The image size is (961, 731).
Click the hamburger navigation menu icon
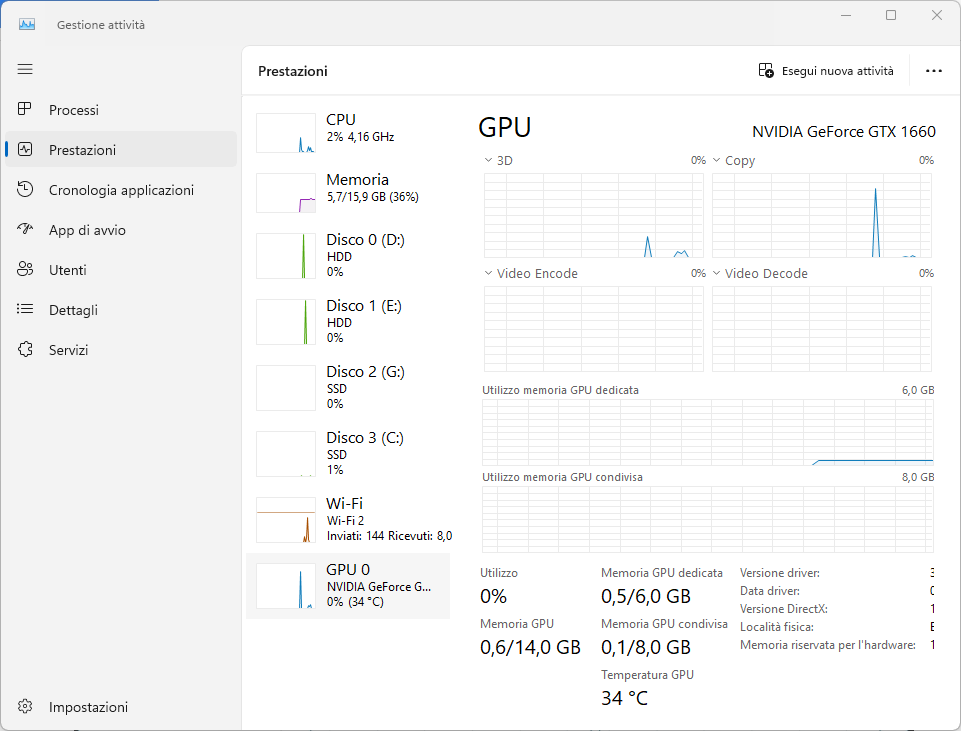coord(25,69)
